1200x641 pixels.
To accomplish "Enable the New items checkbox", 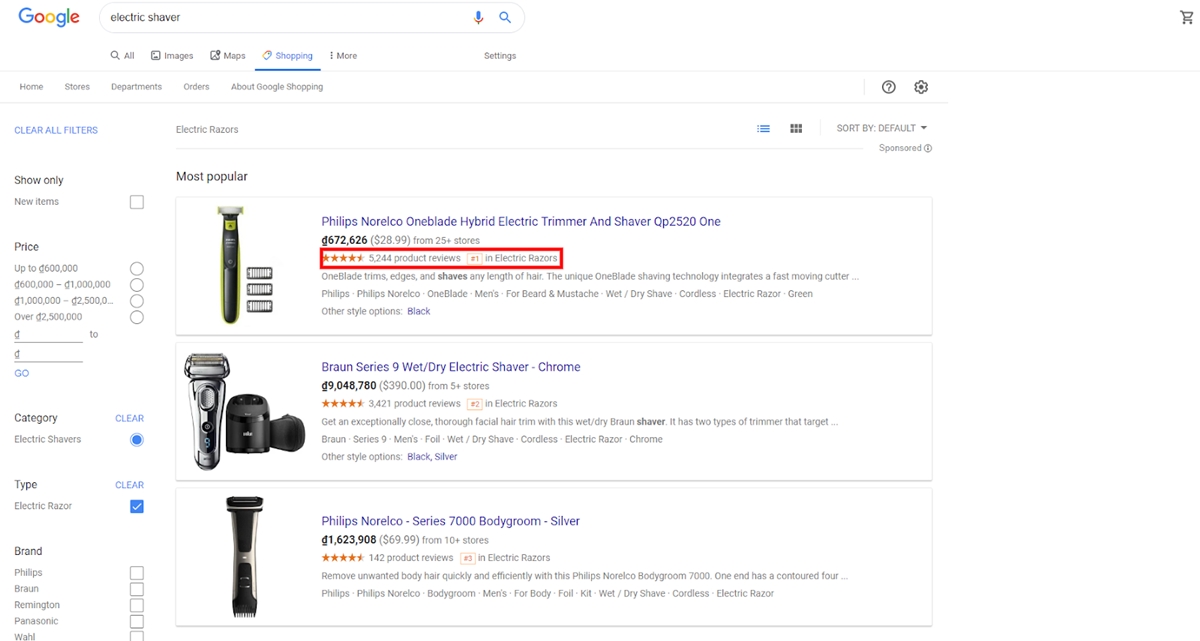I will point(137,202).
